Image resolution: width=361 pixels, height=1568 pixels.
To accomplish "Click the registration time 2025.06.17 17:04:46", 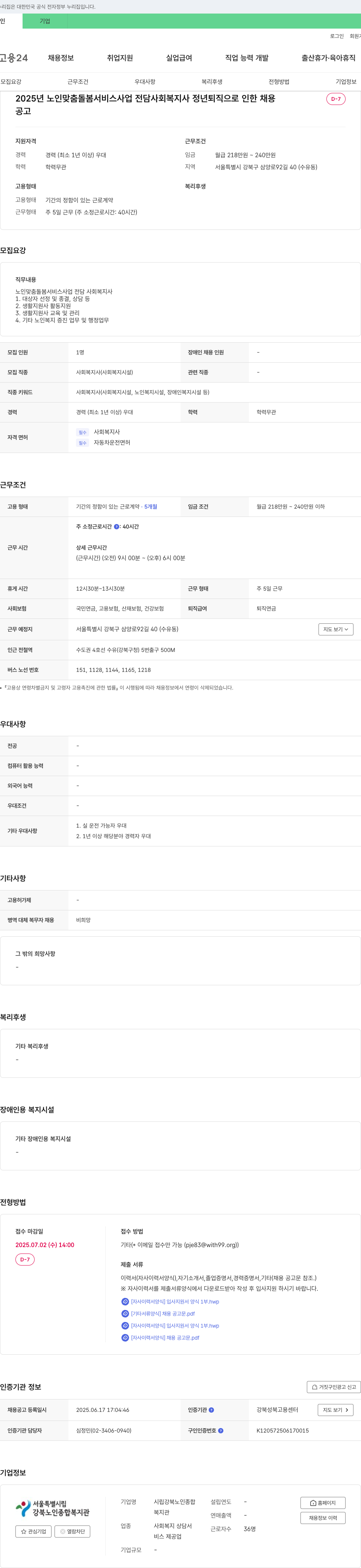I will [102, 1410].
